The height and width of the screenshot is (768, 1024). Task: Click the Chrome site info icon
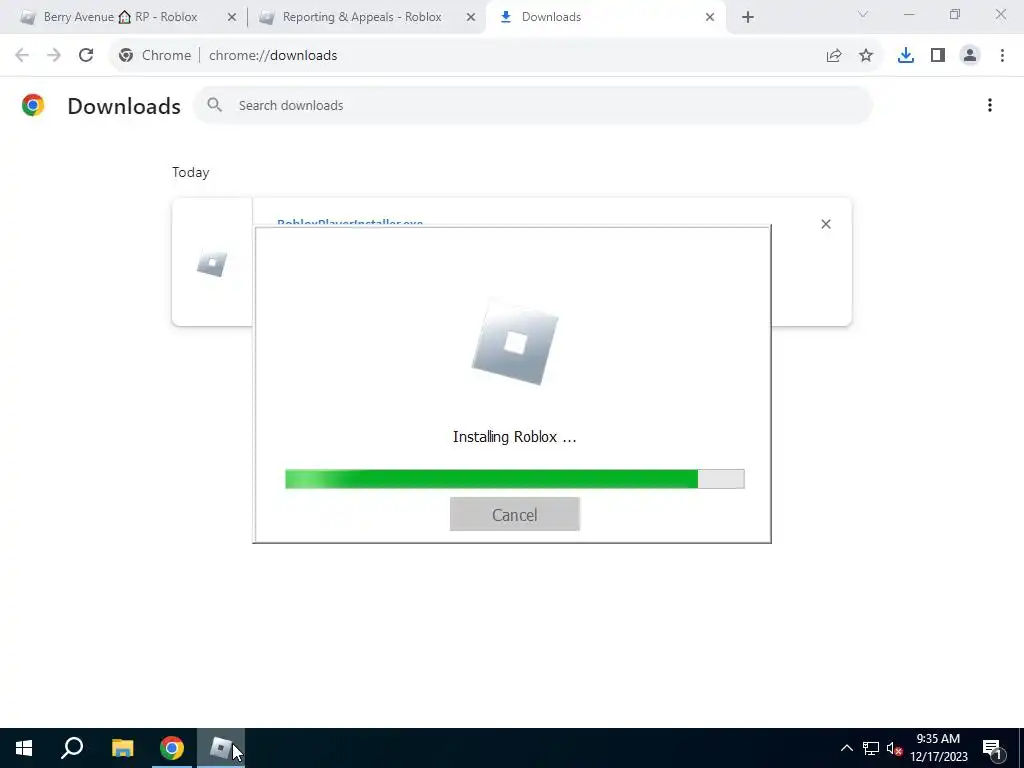click(x=126, y=56)
